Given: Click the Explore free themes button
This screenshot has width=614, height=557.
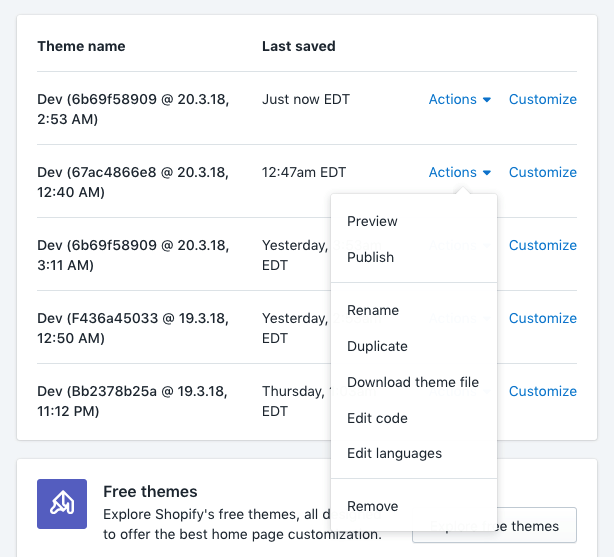Looking at the screenshot, I should click(x=495, y=526).
